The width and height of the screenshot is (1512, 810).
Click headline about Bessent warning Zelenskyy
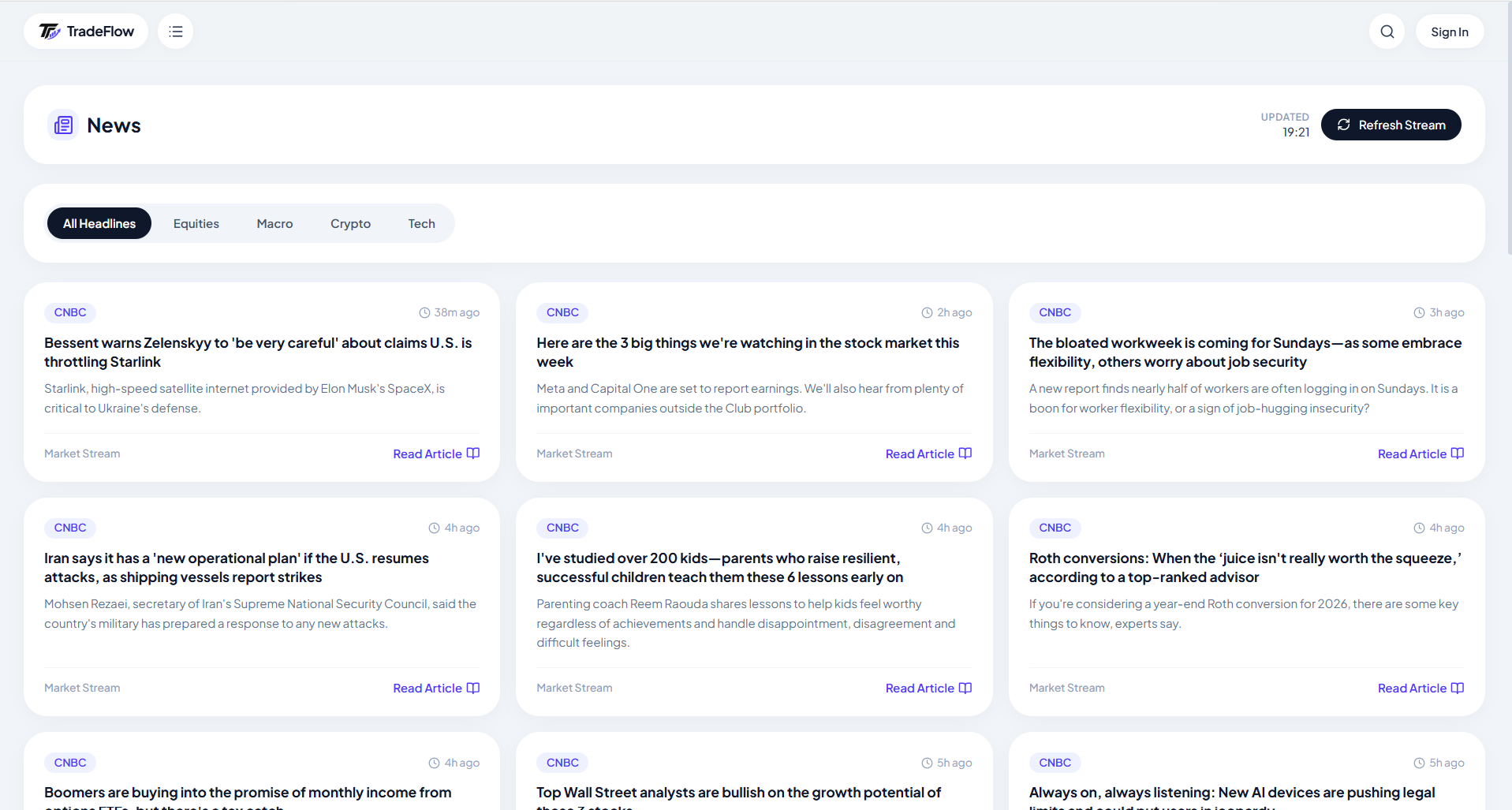[258, 353]
